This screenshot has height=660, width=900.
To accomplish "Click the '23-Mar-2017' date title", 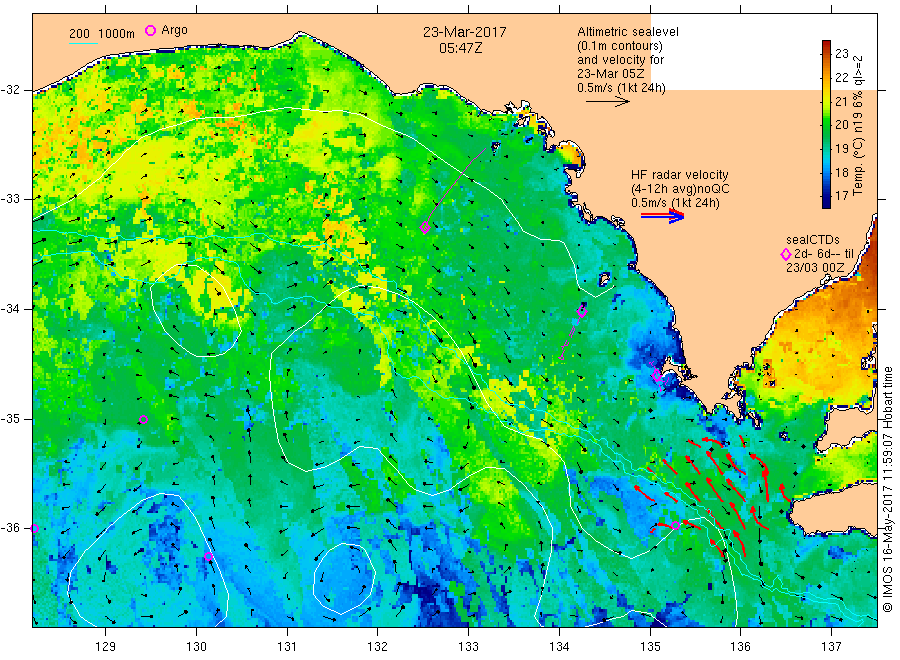I will coord(464,32).
